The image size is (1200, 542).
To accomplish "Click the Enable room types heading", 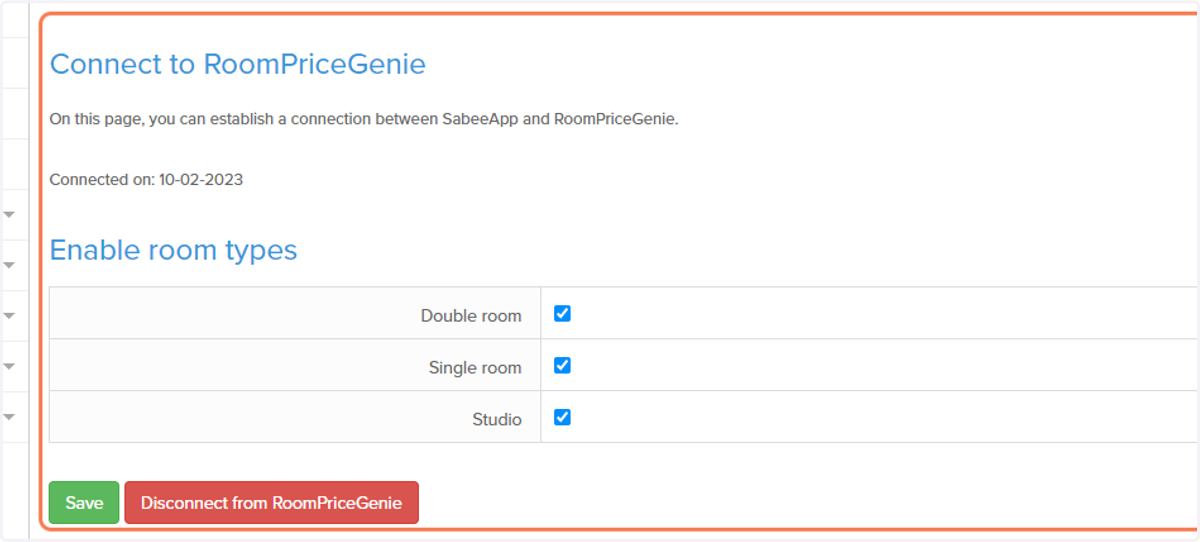I will pos(174,250).
